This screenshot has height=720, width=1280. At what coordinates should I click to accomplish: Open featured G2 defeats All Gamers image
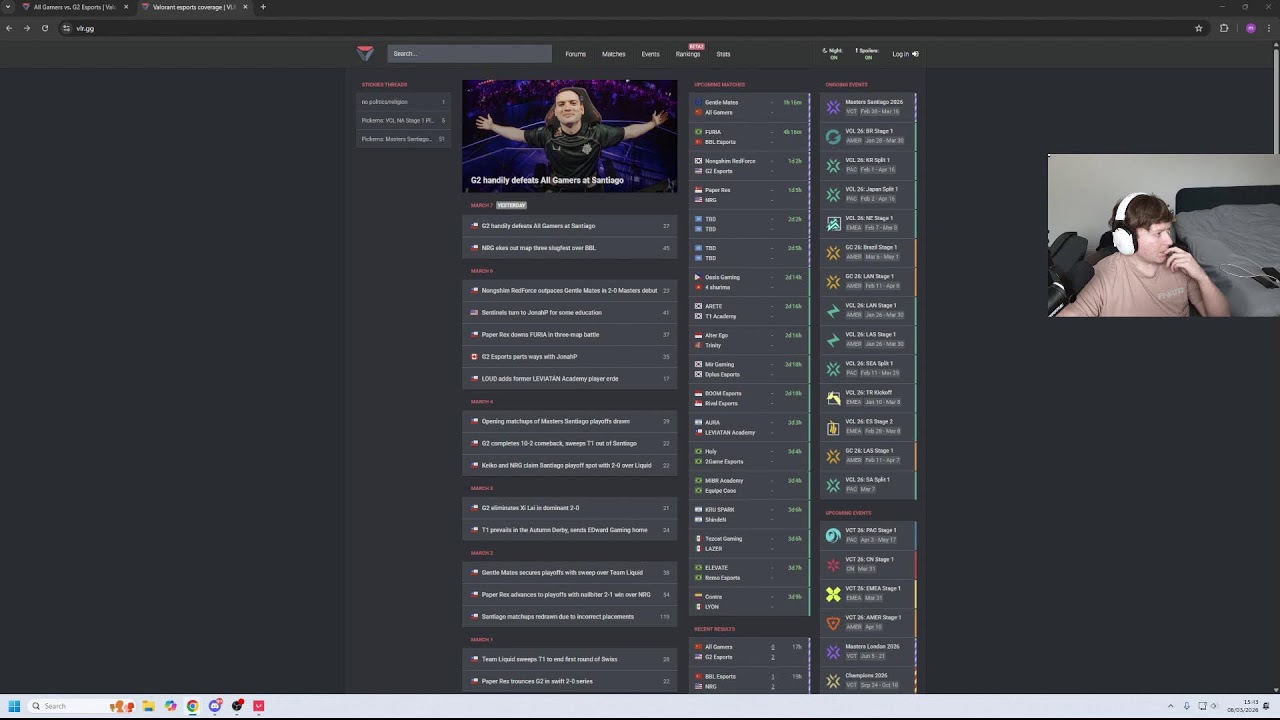pyautogui.click(x=570, y=136)
